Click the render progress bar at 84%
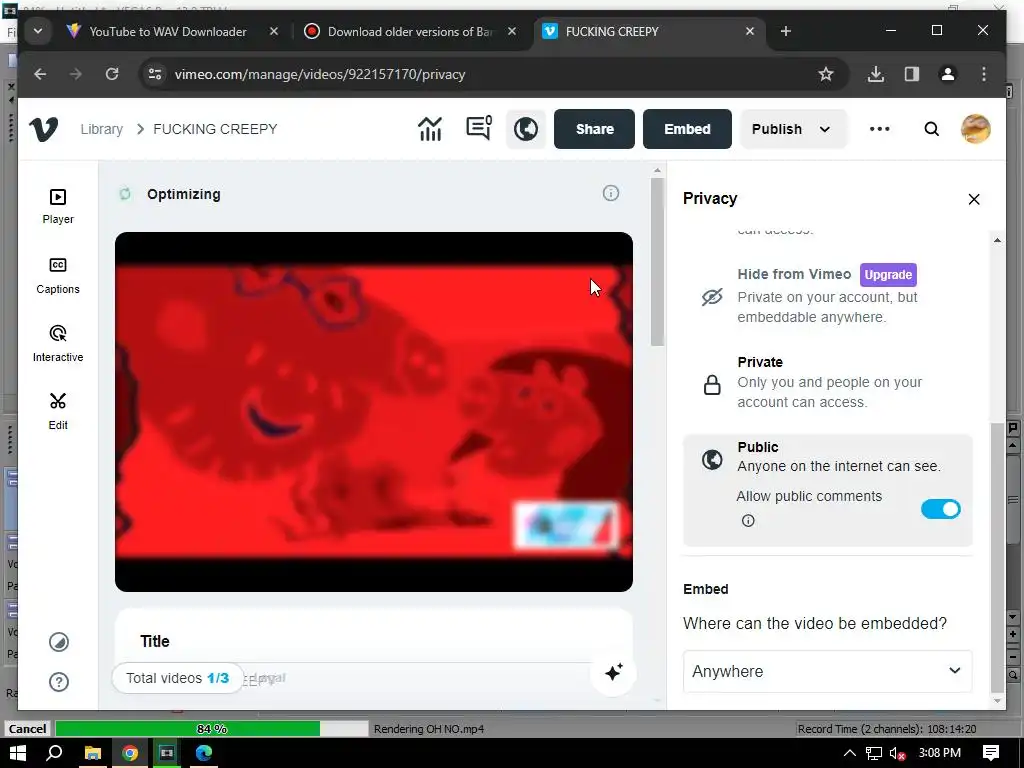The height and width of the screenshot is (768, 1024). 212,729
